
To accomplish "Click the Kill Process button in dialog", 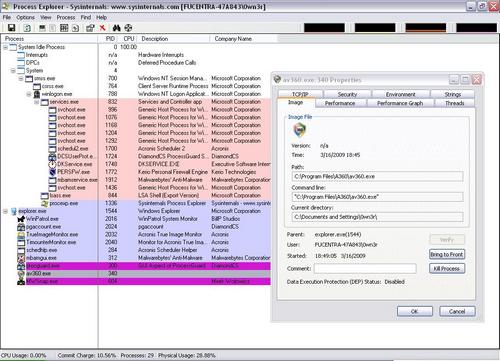I will point(447,269).
